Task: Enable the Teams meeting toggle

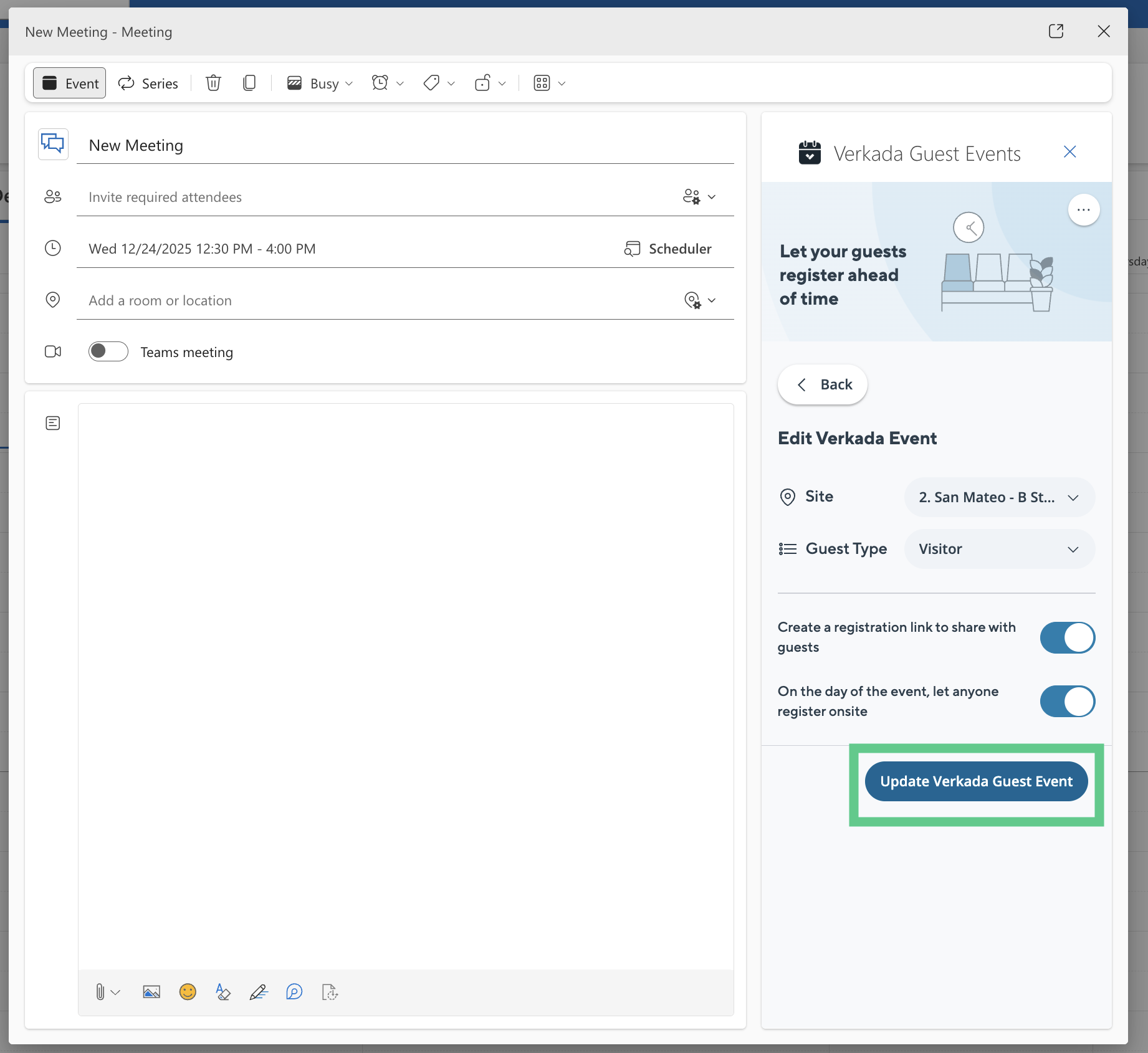Action: point(108,352)
